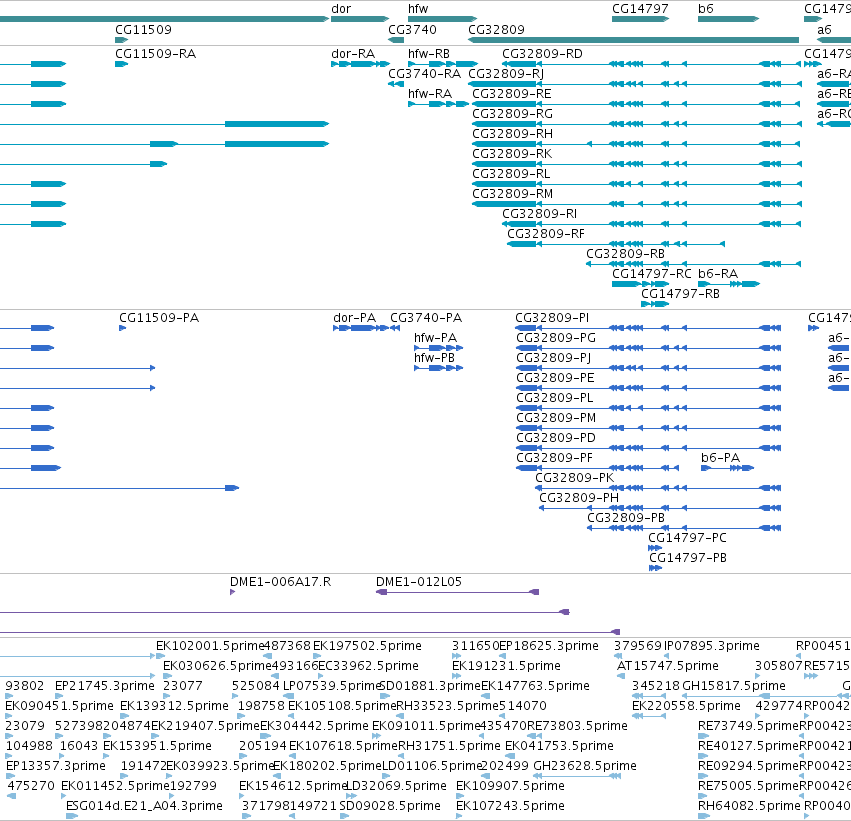This screenshot has width=851, height=821.
Task: Select the CG32809-PB protein label
Action: point(626,518)
